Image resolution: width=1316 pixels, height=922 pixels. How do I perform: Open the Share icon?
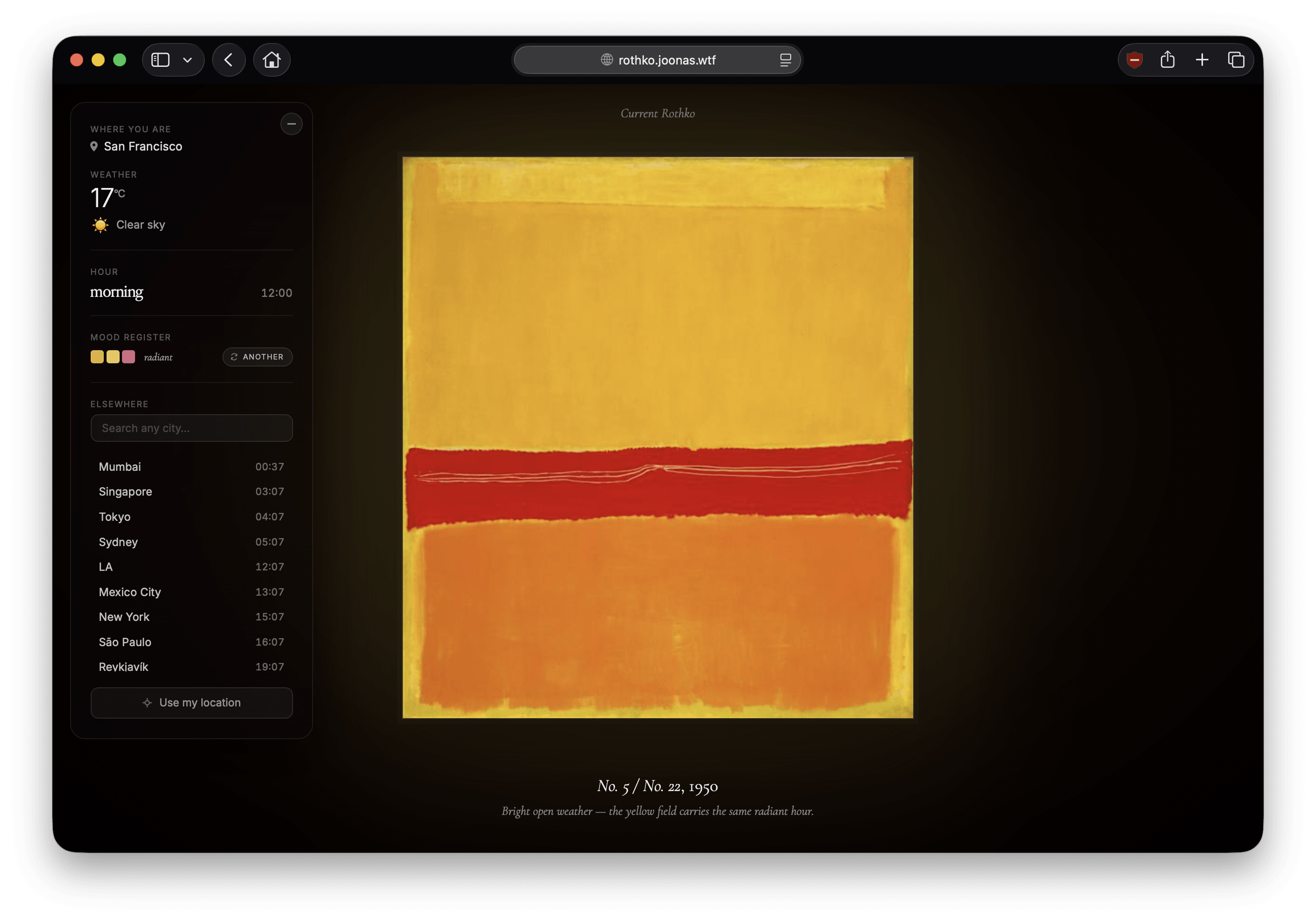(1167, 60)
